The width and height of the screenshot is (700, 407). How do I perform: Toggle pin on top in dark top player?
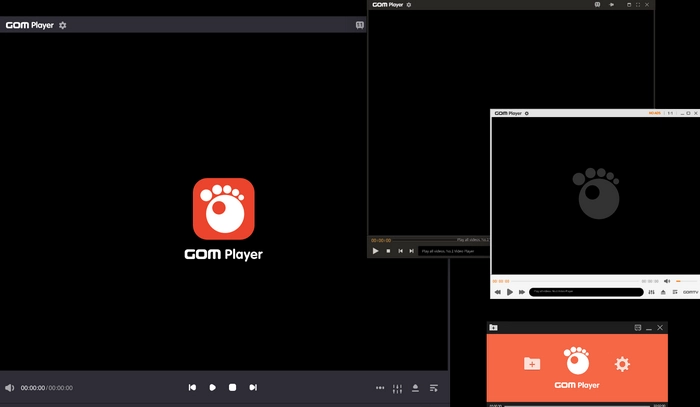612,4
